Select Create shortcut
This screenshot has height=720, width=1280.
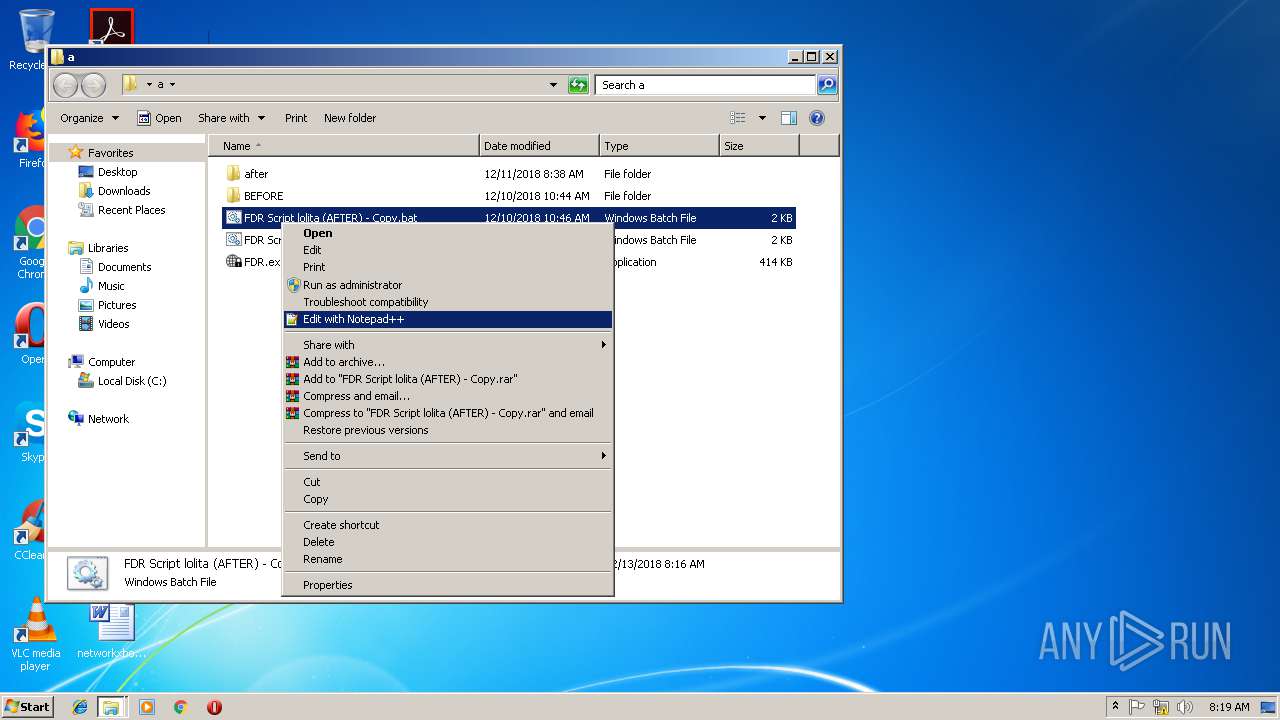point(448,525)
